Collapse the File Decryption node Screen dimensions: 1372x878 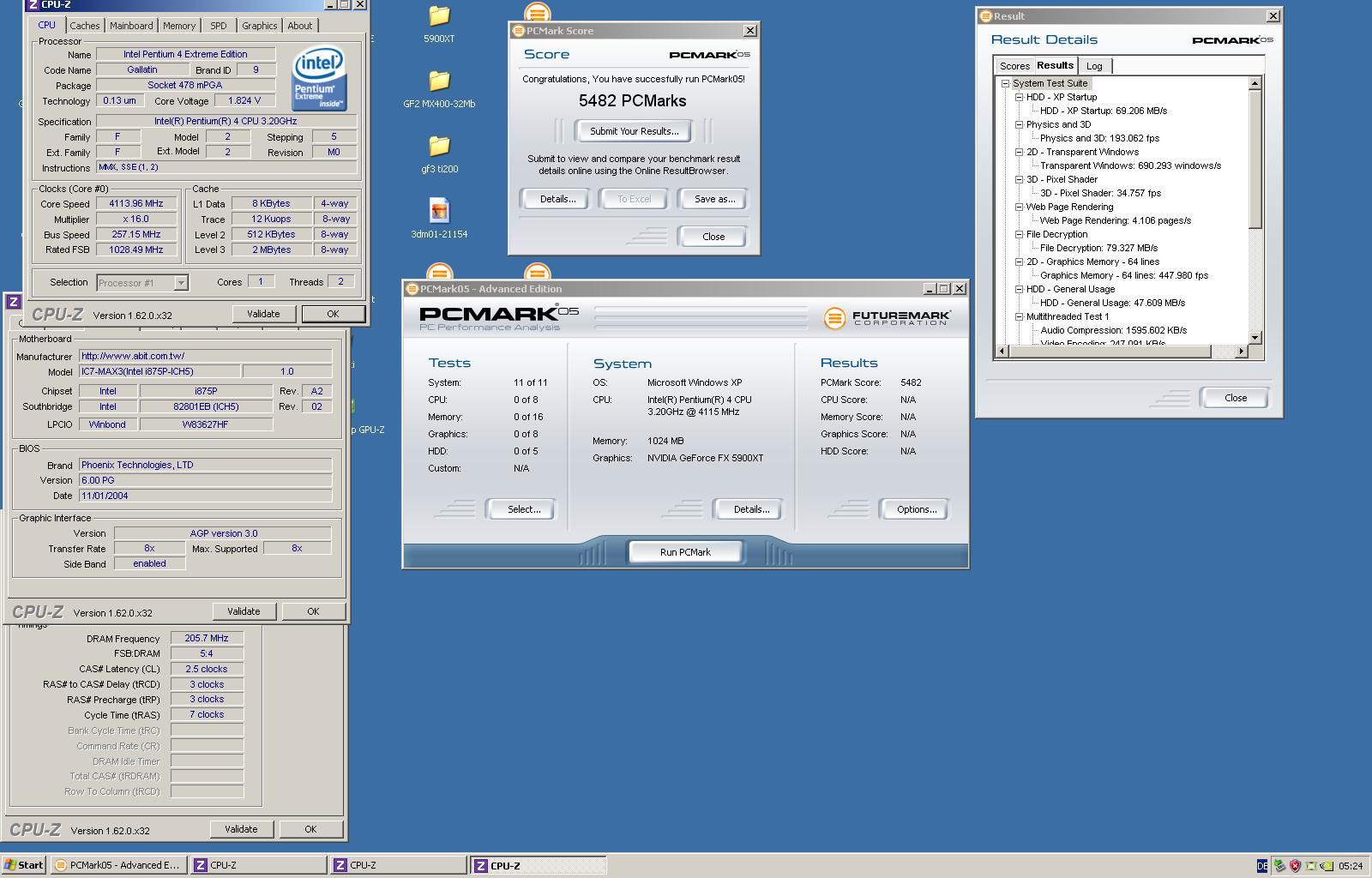pyautogui.click(x=1019, y=234)
